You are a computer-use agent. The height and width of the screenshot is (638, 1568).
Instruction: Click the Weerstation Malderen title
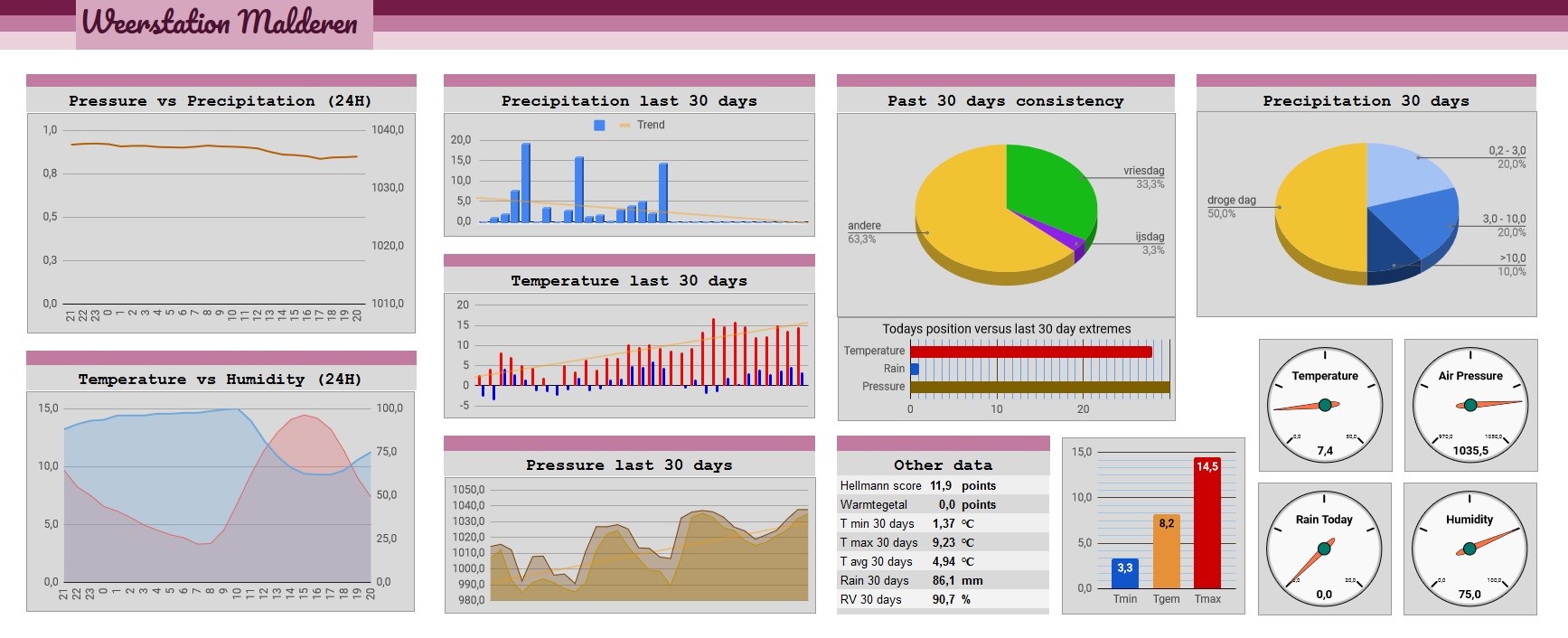pos(220,21)
